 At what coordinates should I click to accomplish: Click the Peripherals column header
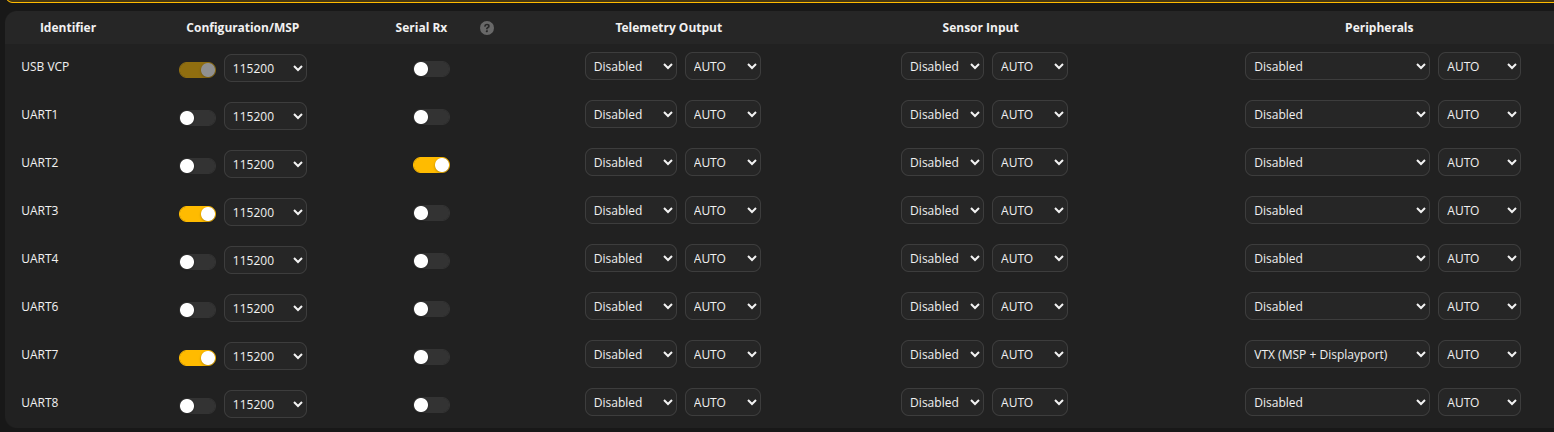point(1379,28)
